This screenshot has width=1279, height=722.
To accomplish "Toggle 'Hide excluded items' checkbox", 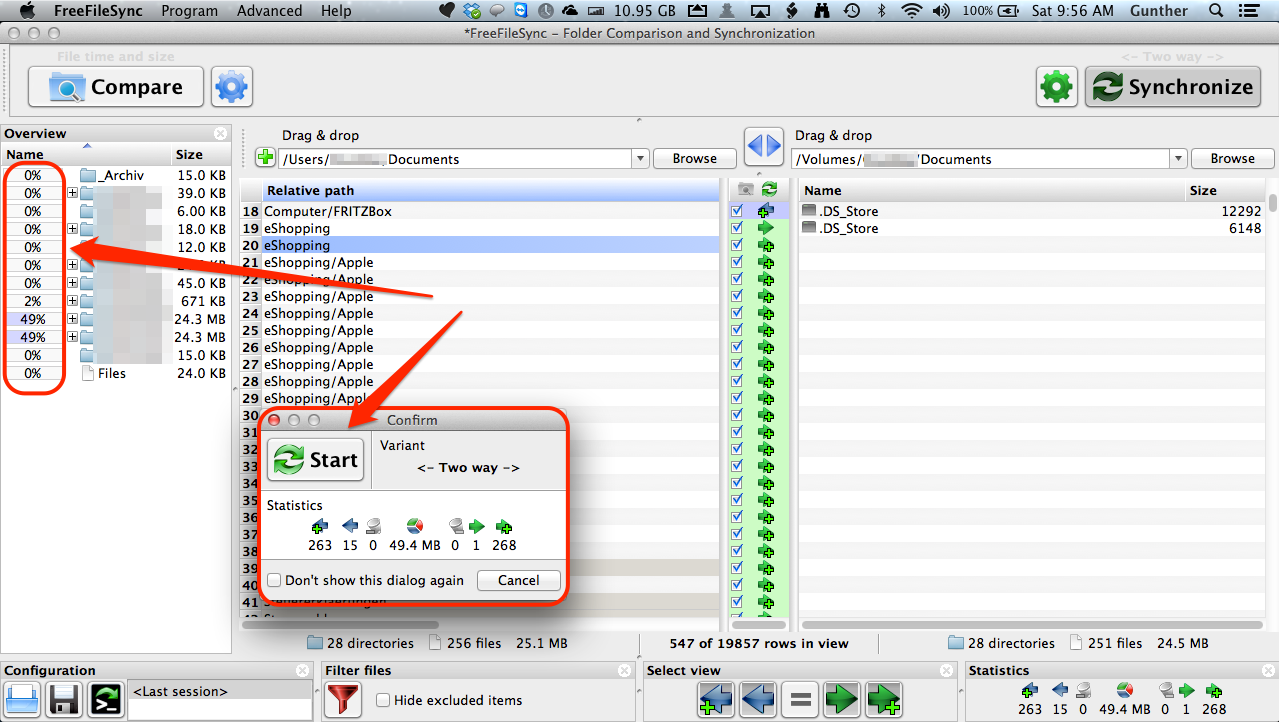I will tap(382, 700).
